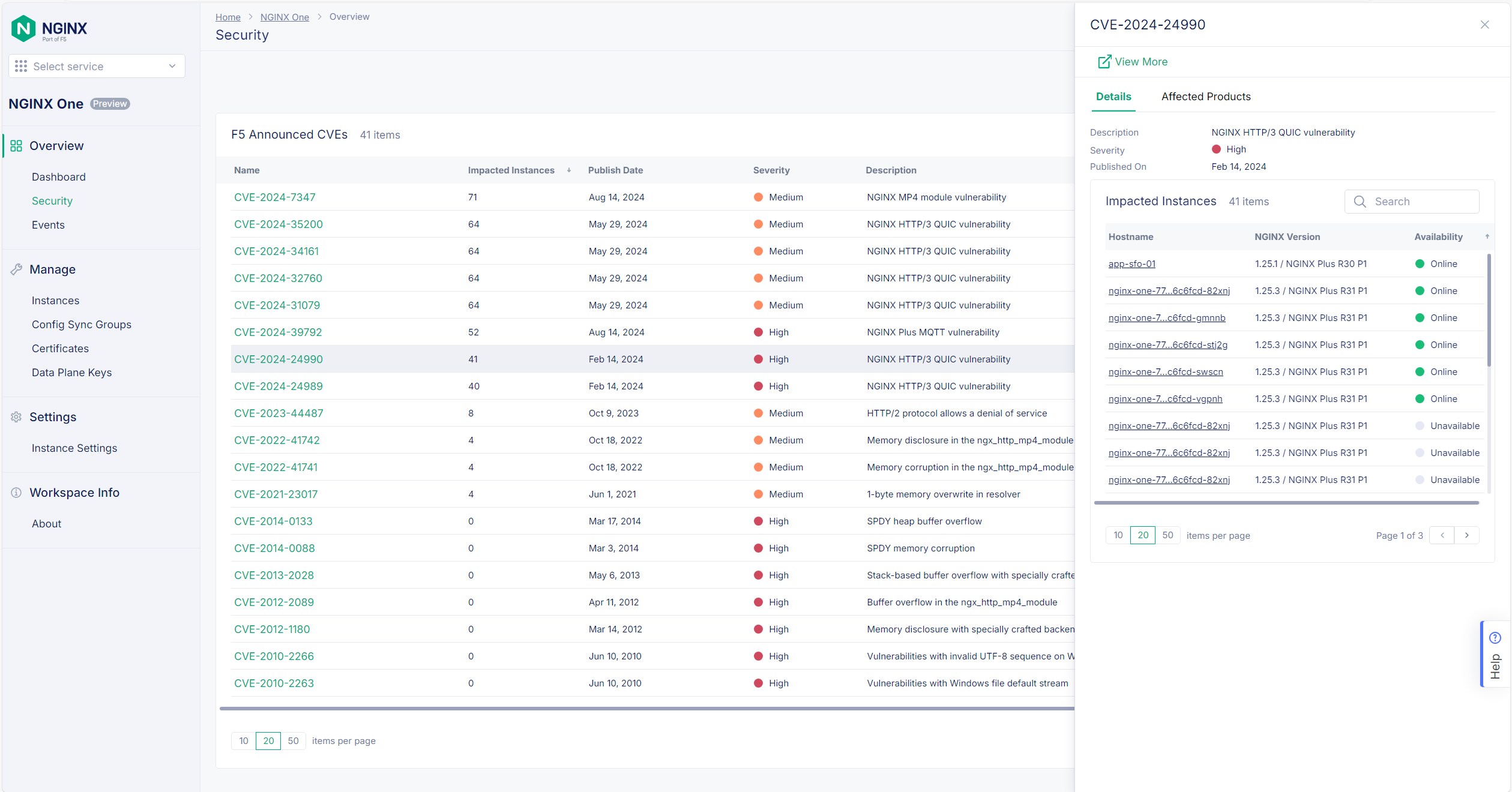
Task: Open Config Sync Groups page
Action: pyautogui.click(x=82, y=325)
